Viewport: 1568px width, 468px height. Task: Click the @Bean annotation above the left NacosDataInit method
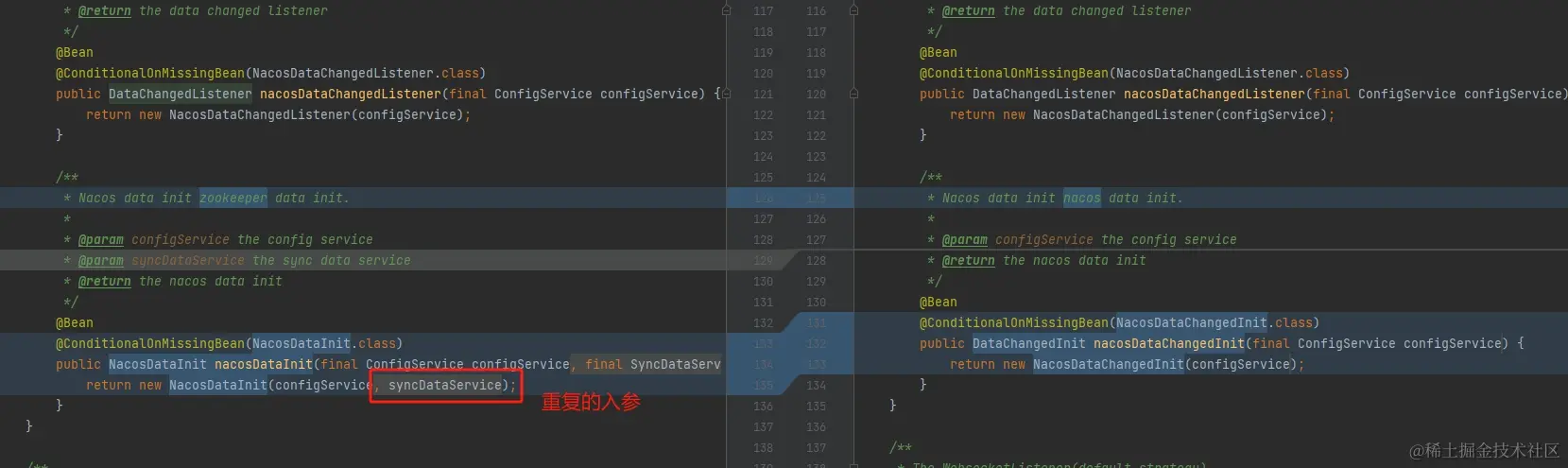point(75,322)
